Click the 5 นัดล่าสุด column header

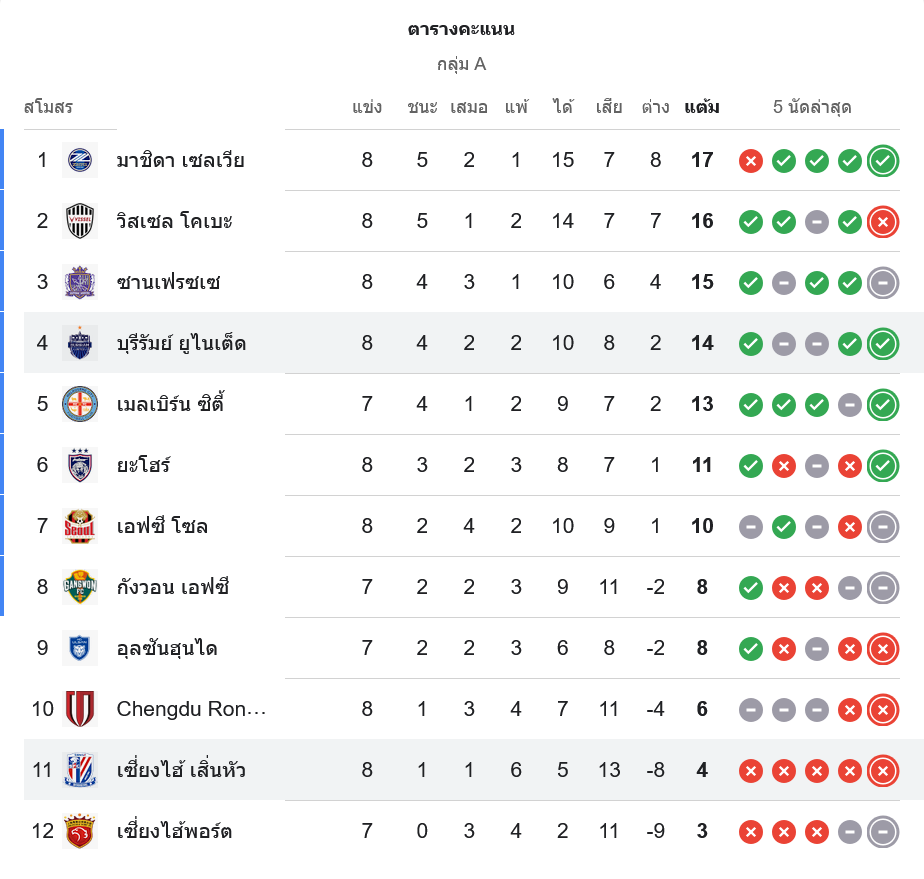(812, 107)
